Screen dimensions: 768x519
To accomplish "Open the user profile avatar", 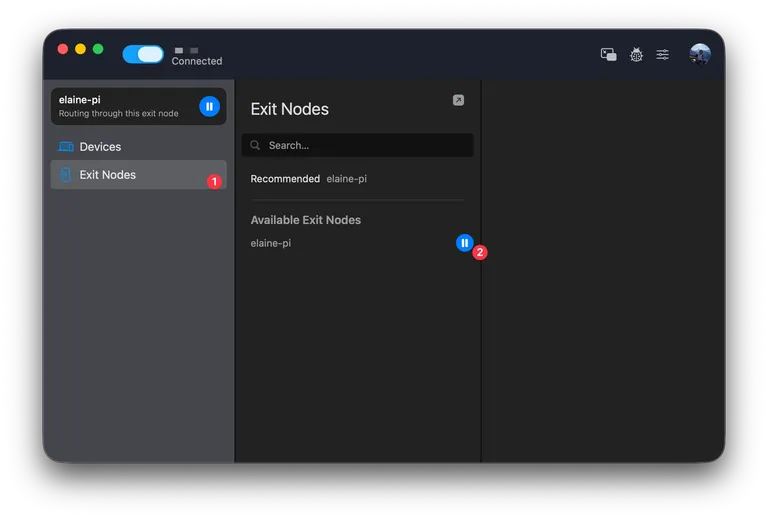I will point(699,54).
